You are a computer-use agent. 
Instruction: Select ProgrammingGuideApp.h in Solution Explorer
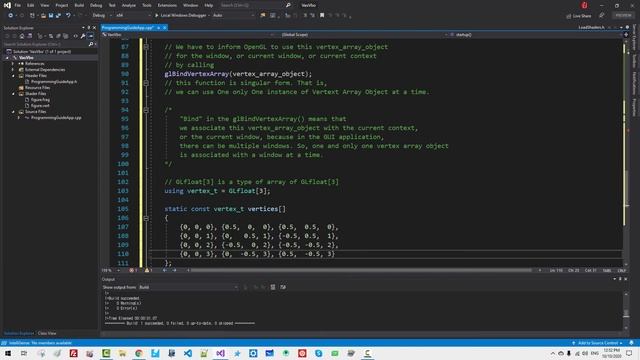coord(54,82)
